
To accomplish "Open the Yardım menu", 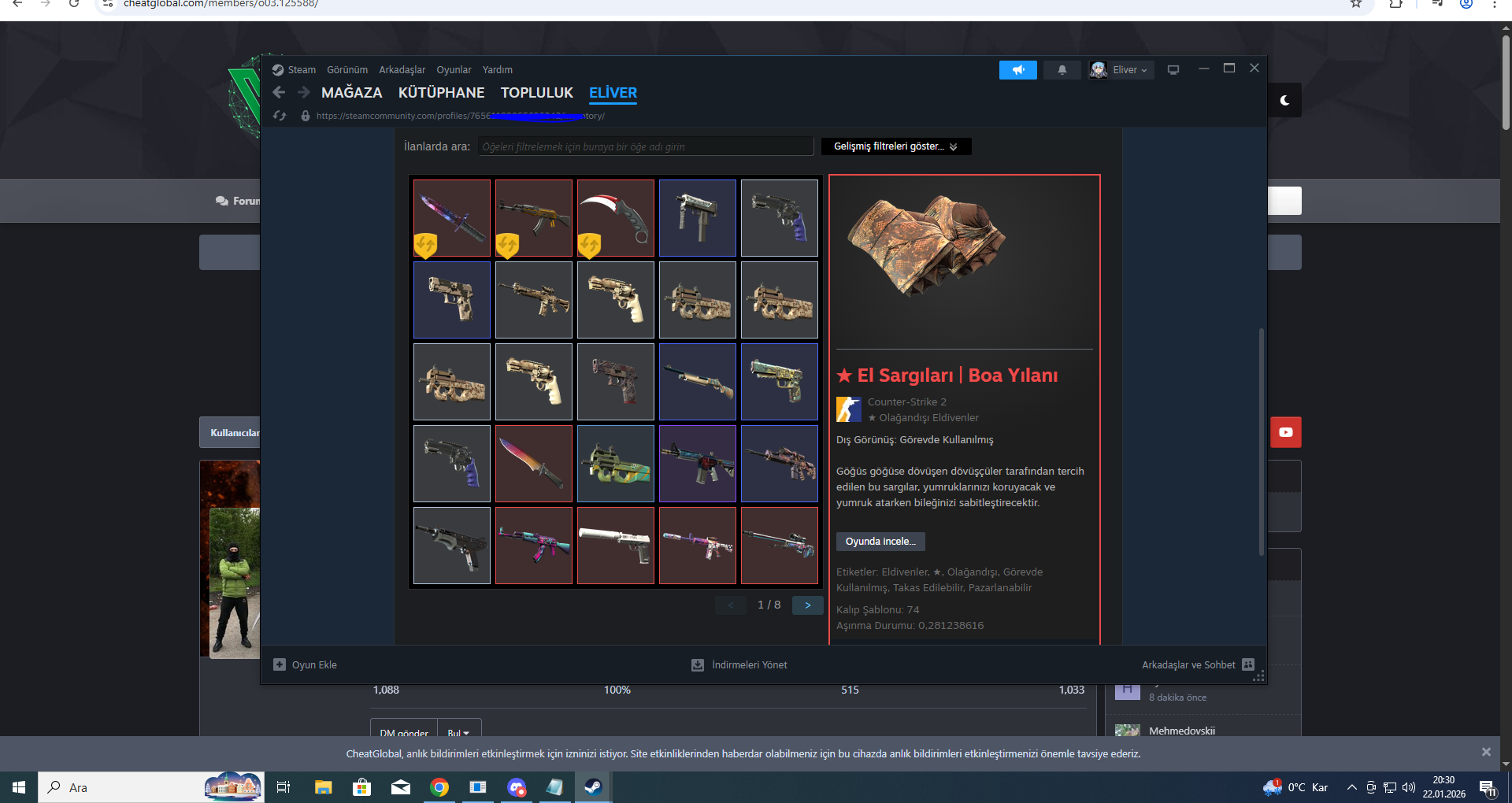I will pos(498,70).
